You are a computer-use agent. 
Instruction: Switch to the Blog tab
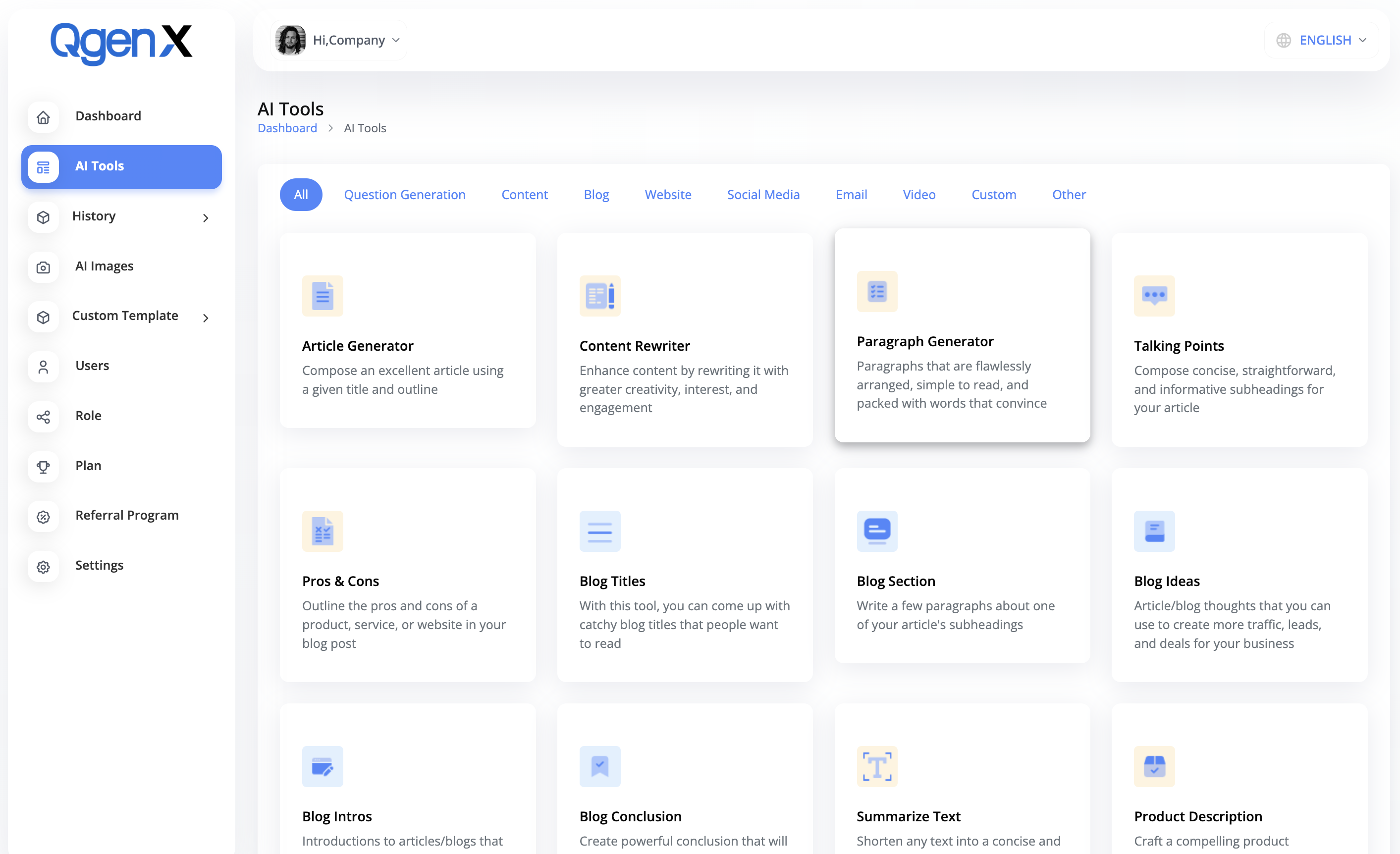(596, 194)
